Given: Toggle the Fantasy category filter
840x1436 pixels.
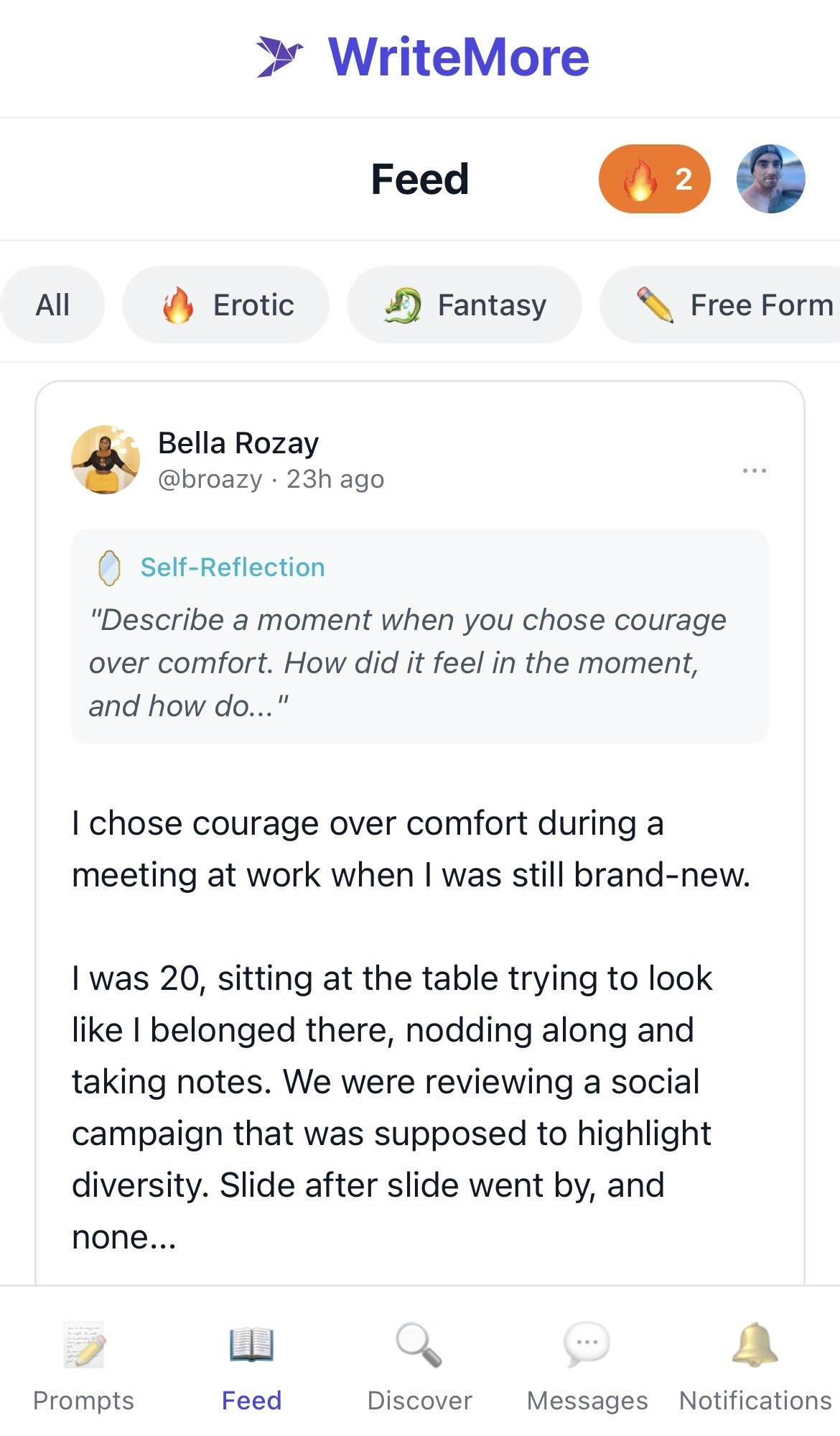Looking at the screenshot, I should point(465,304).
